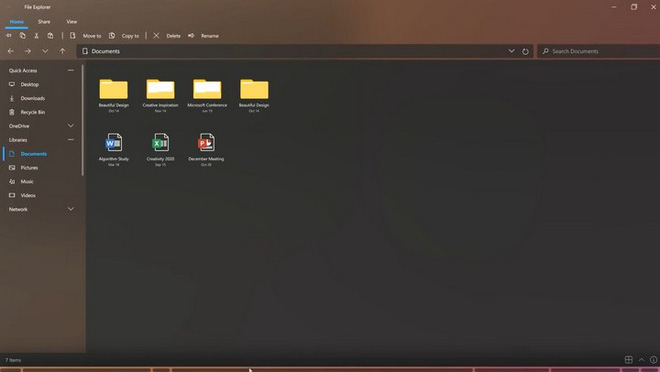Viewport: 660px width, 372px height.
Task: Click the '7 items' status text
Action: pos(13,360)
